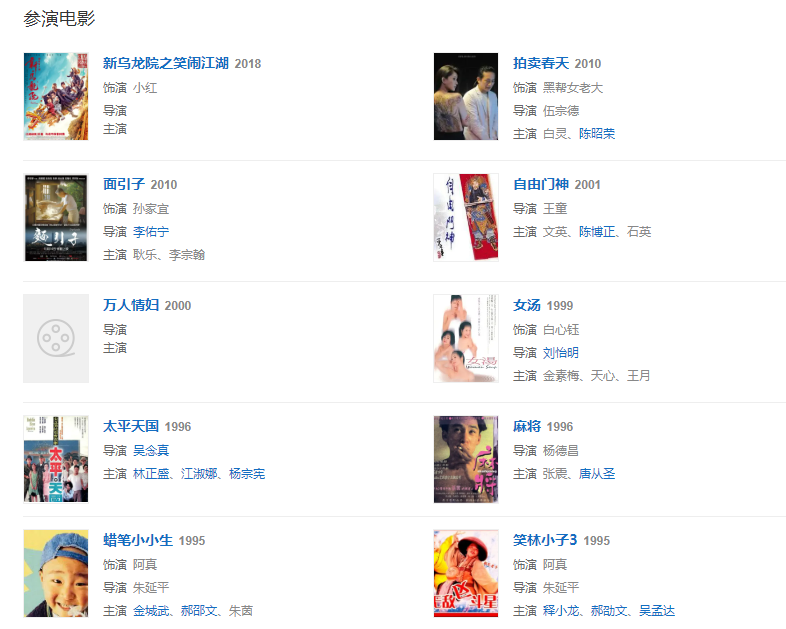Screen dimensions: 786x629
Task: Click the 太平天国 poster thumbnail
Action: [56, 459]
